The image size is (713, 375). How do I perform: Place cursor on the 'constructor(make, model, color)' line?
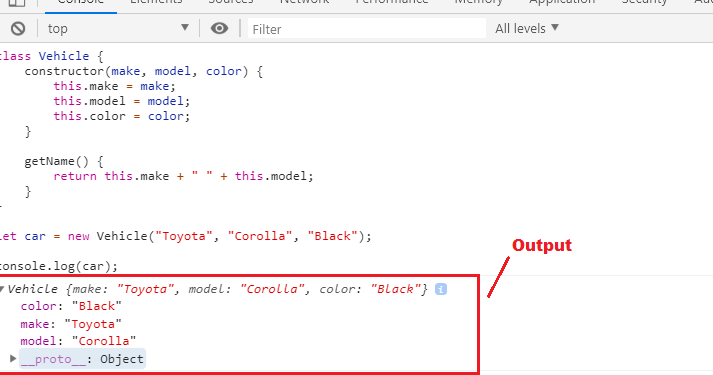(144, 71)
